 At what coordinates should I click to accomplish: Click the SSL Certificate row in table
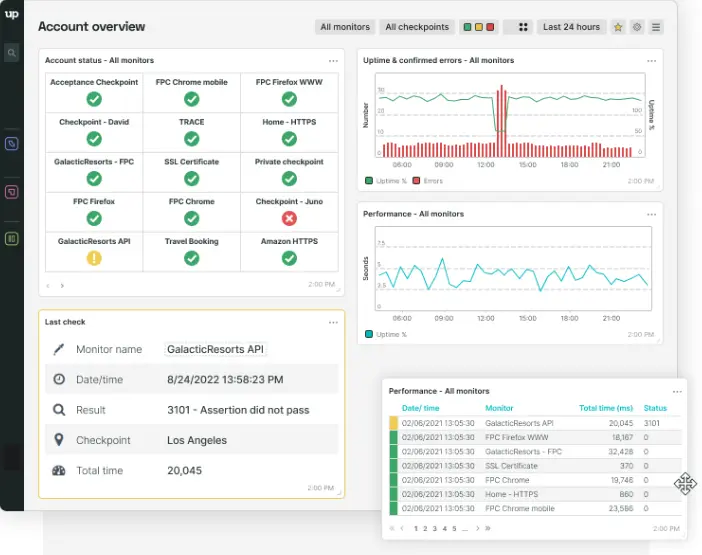click(x=535, y=466)
